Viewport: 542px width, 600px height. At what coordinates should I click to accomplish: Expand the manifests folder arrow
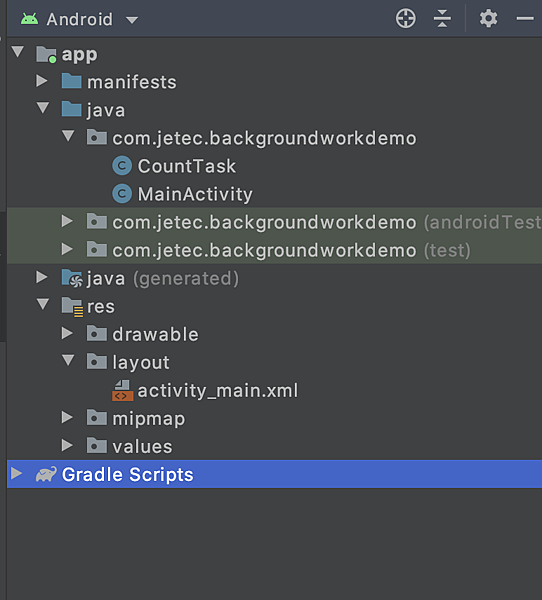coord(42,81)
